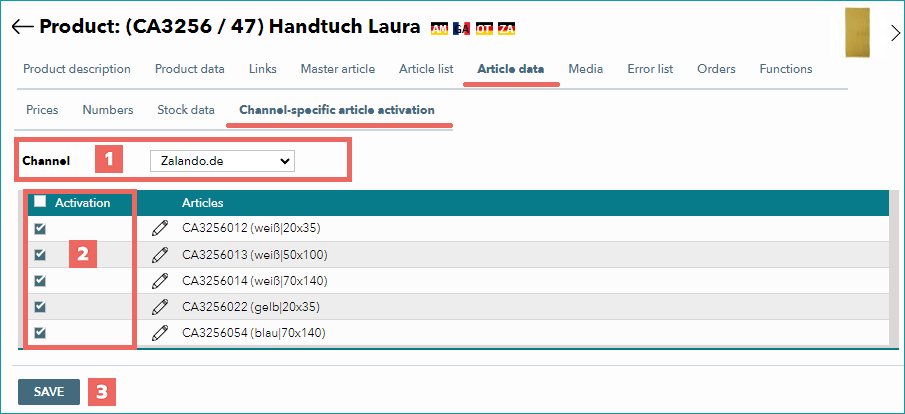Click the yellow towel product thumbnail
This screenshot has width=905, height=414.
point(858,32)
